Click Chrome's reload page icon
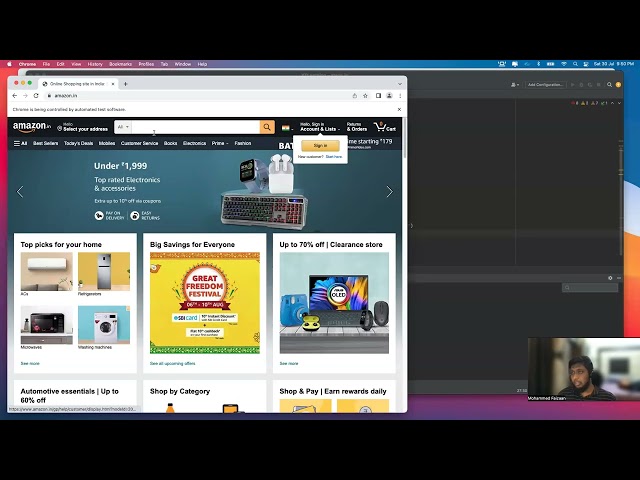The height and width of the screenshot is (480, 640). click(36, 96)
